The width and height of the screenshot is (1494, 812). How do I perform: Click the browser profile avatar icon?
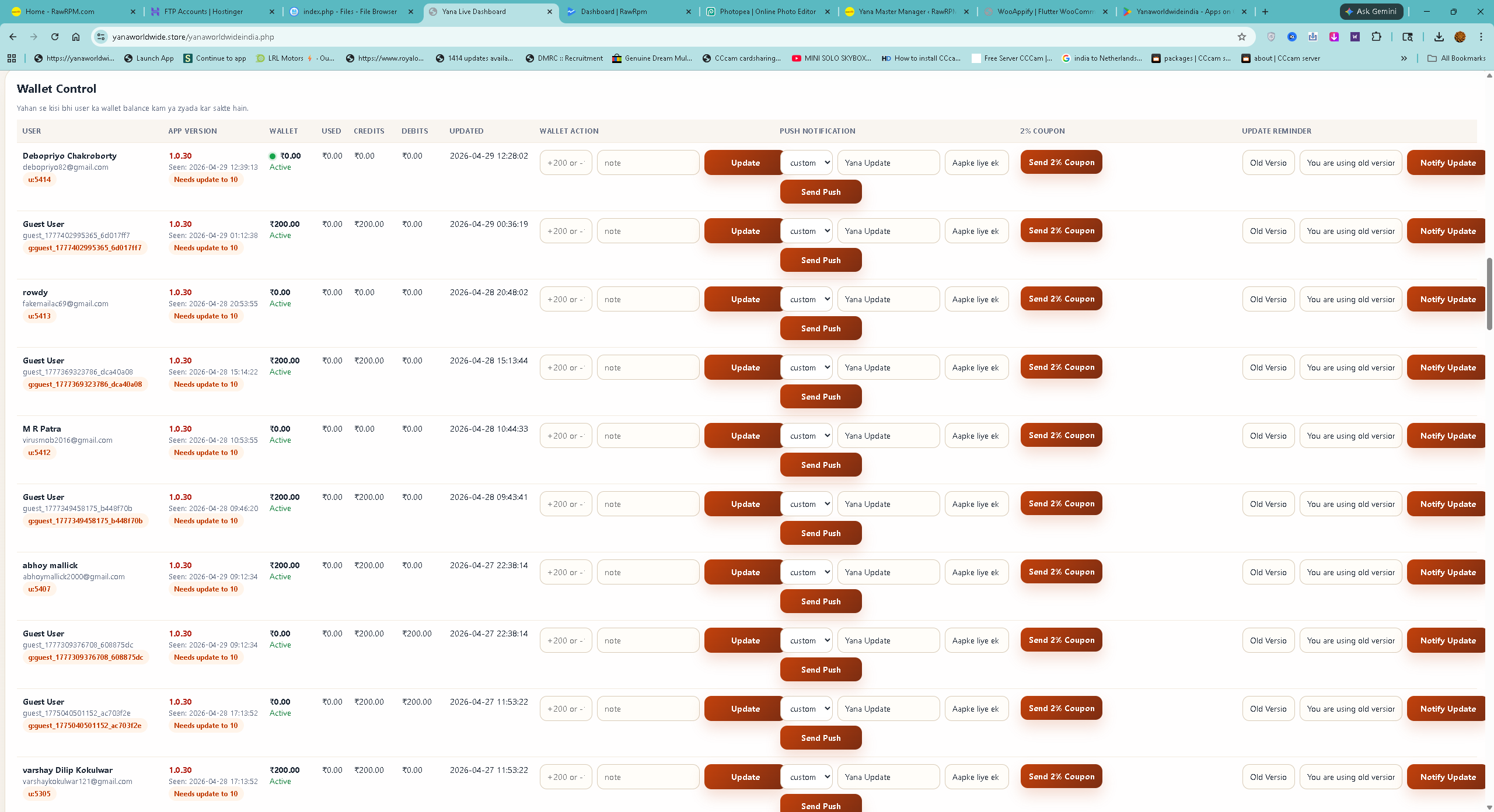(1460, 37)
